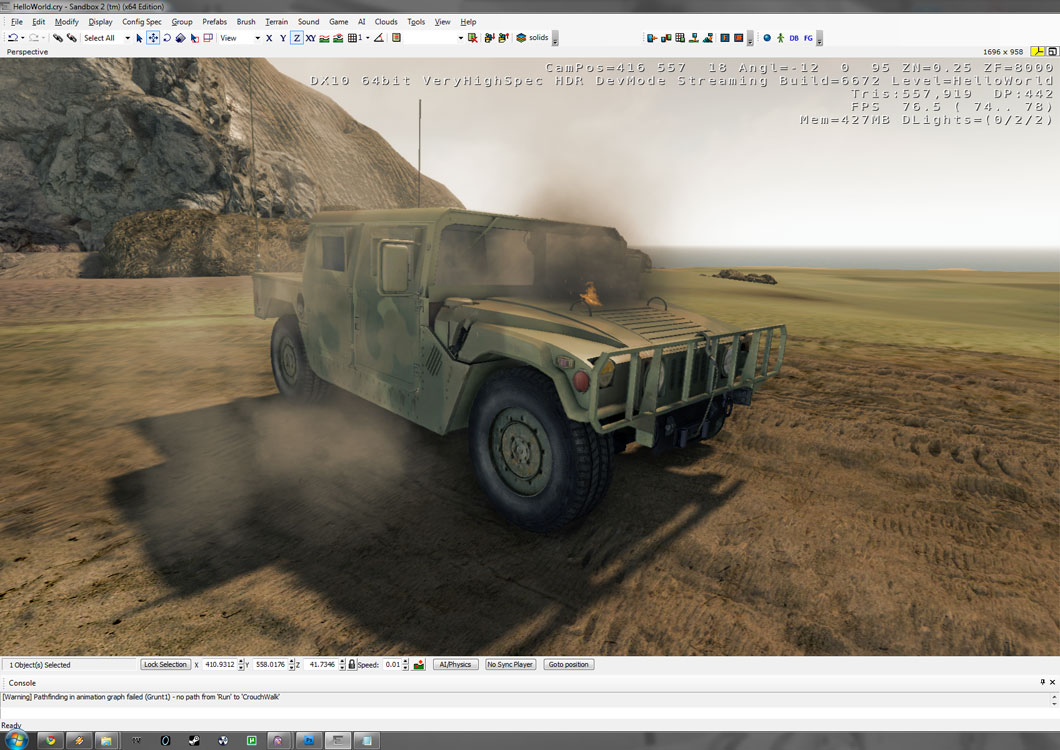Screen dimensions: 1060x750
Task: Click the Y coordinate input field
Action: pyautogui.click(x=270, y=664)
